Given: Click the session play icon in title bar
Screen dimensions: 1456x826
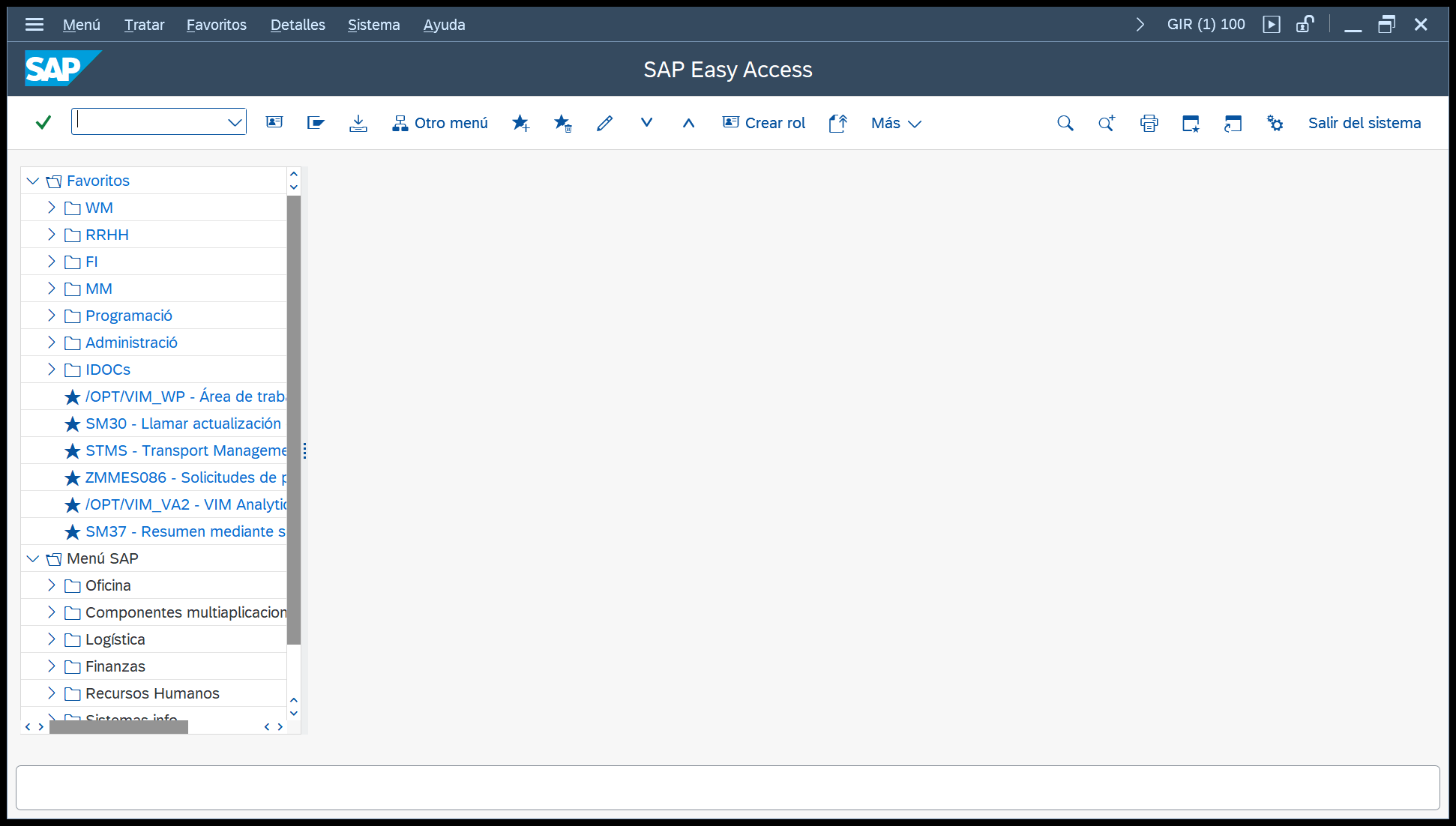Looking at the screenshot, I should click(1272, 25).
